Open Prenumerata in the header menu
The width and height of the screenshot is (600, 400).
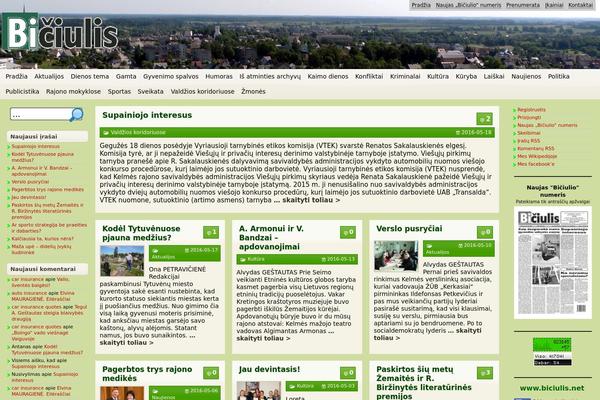(523, 5)
